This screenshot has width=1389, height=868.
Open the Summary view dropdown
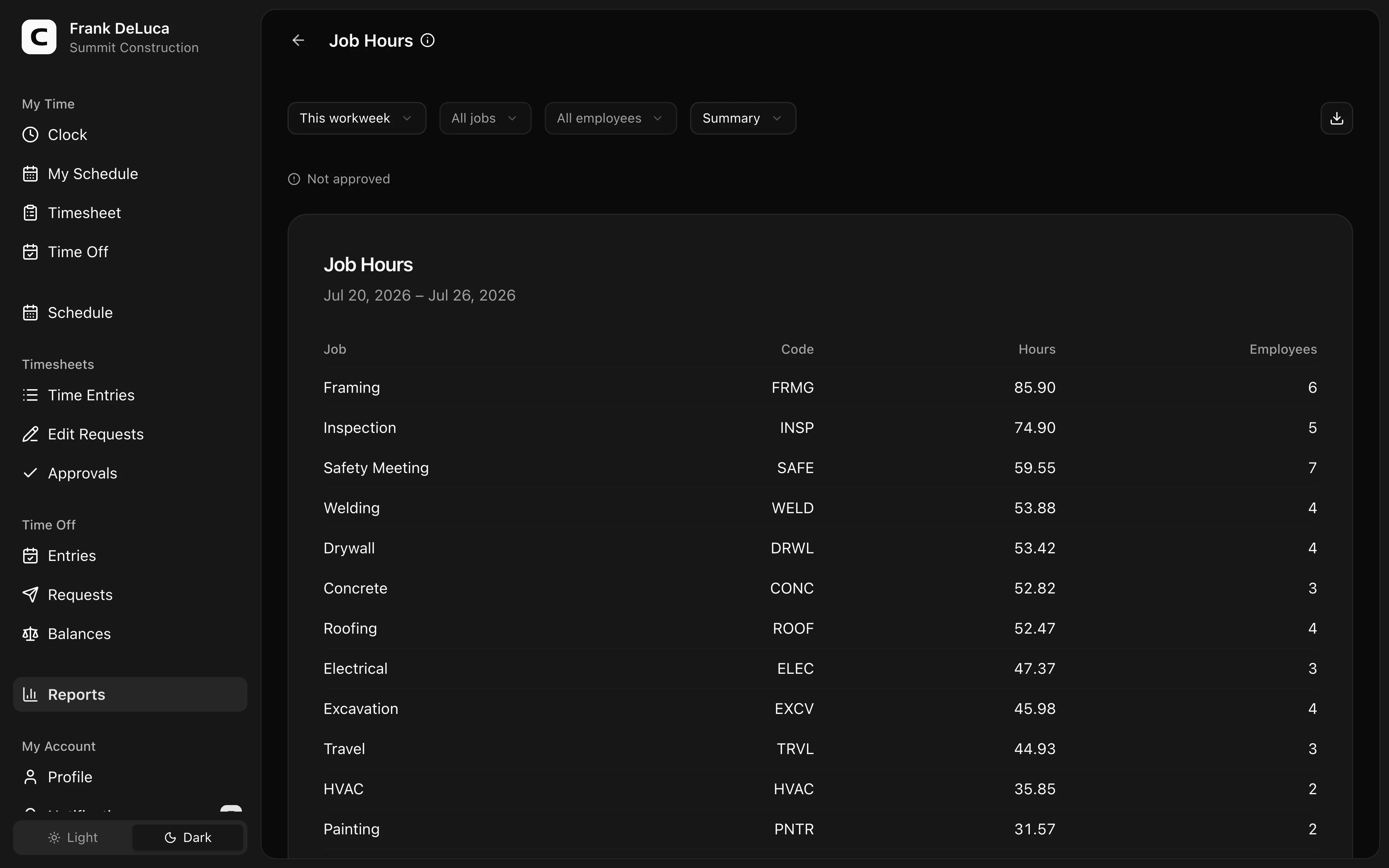tap(743, 118)
